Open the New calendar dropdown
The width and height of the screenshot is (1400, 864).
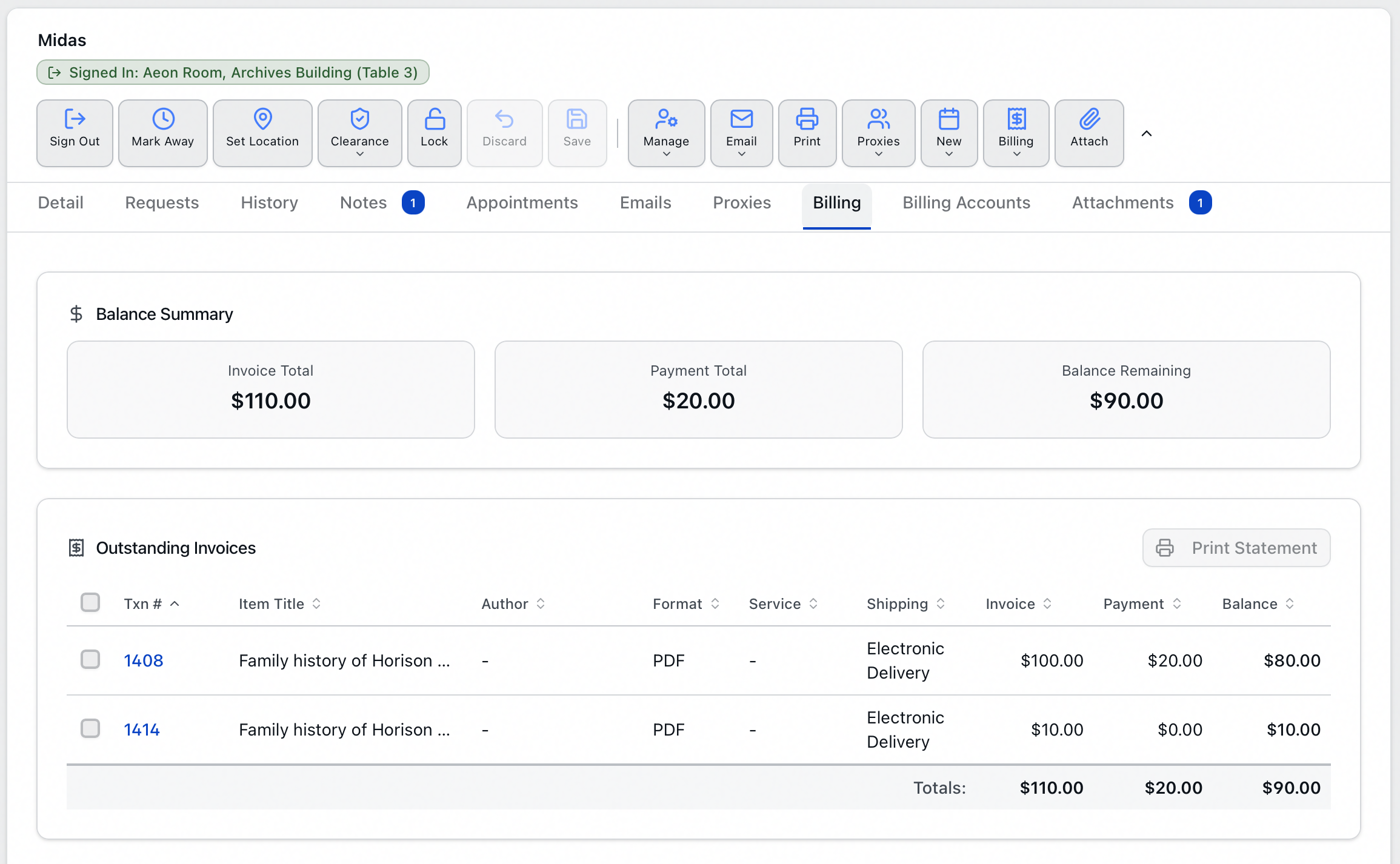click(949, 133)
